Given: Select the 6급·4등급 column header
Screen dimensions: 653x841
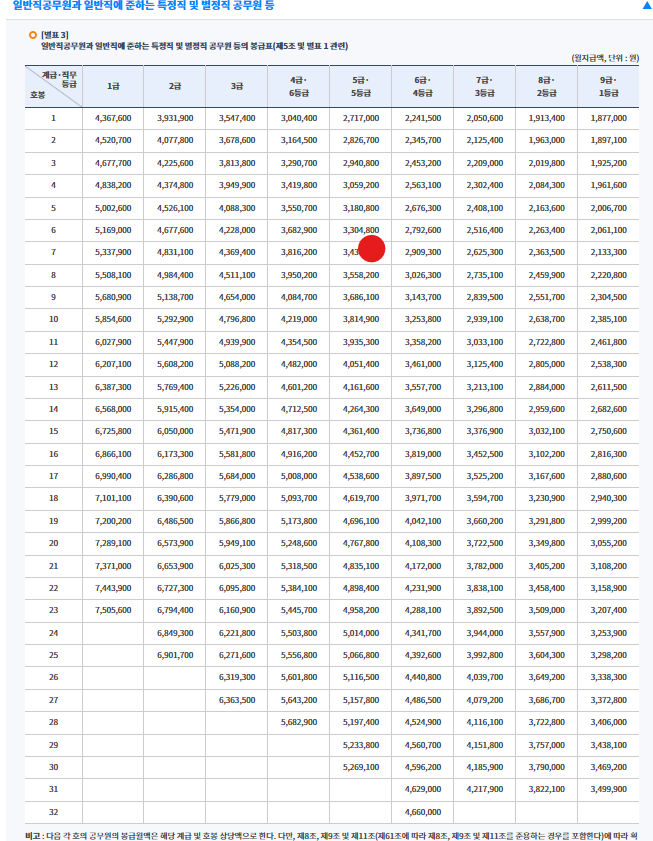Looking at the screenshot, I should pyautogui.click(x=423, y=86).
